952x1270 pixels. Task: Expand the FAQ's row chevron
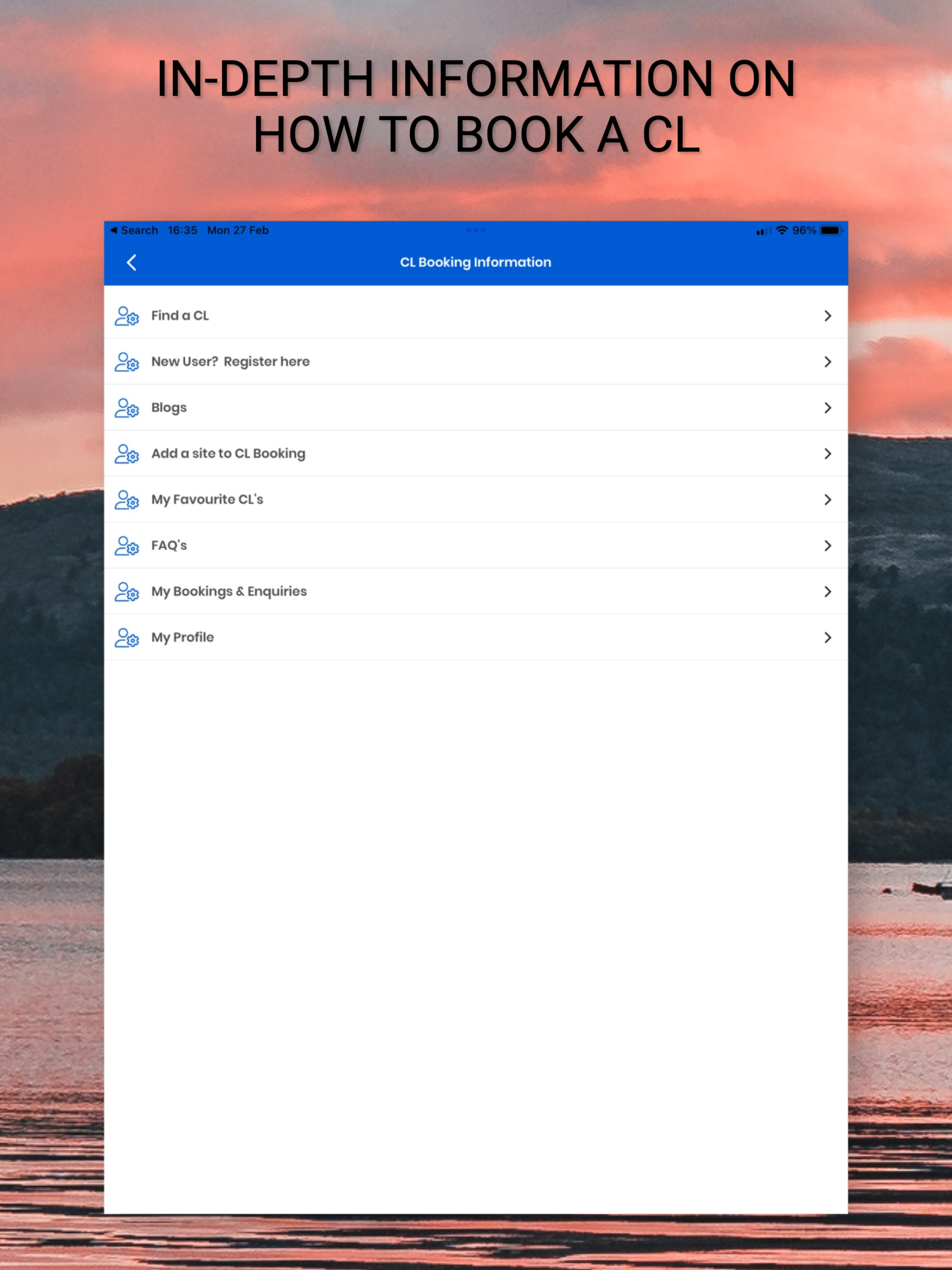827,545
